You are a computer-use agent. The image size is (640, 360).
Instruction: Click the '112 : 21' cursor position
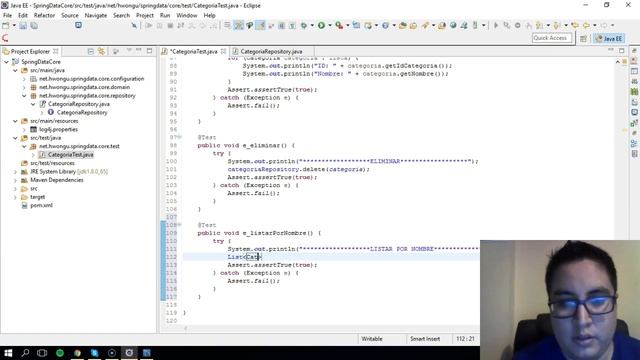pos(465,339)
